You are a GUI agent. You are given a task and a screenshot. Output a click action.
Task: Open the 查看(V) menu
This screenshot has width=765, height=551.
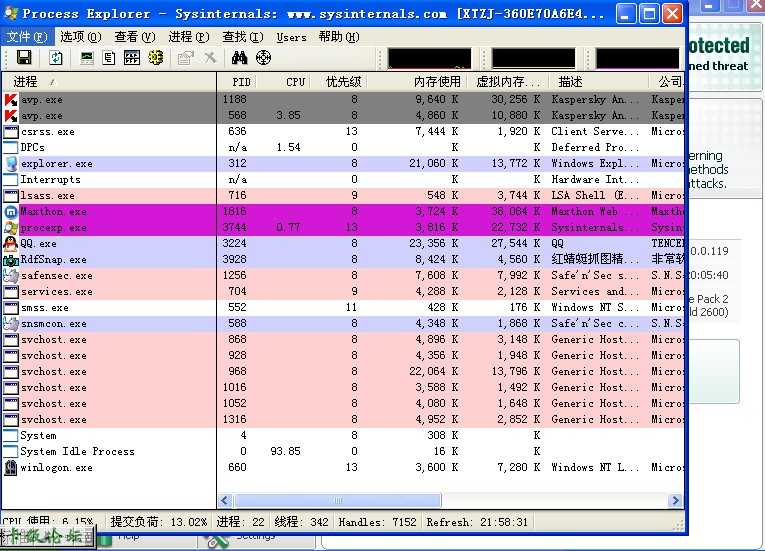(135, 37)
